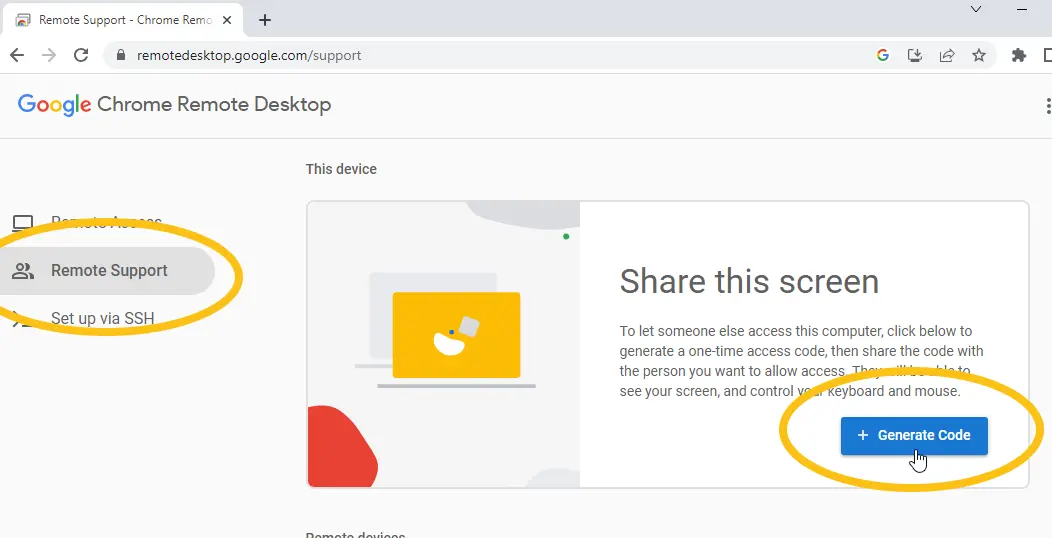
Task: Open Set up via SSH section
Action: click(101, 318)
